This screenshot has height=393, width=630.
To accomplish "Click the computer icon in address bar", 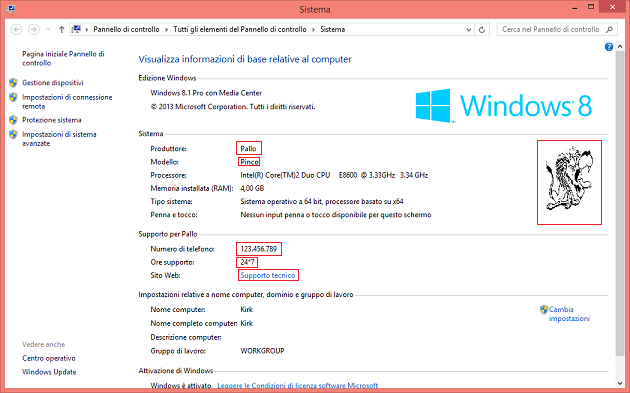I will pyautogui.click(x=76, y=29).
